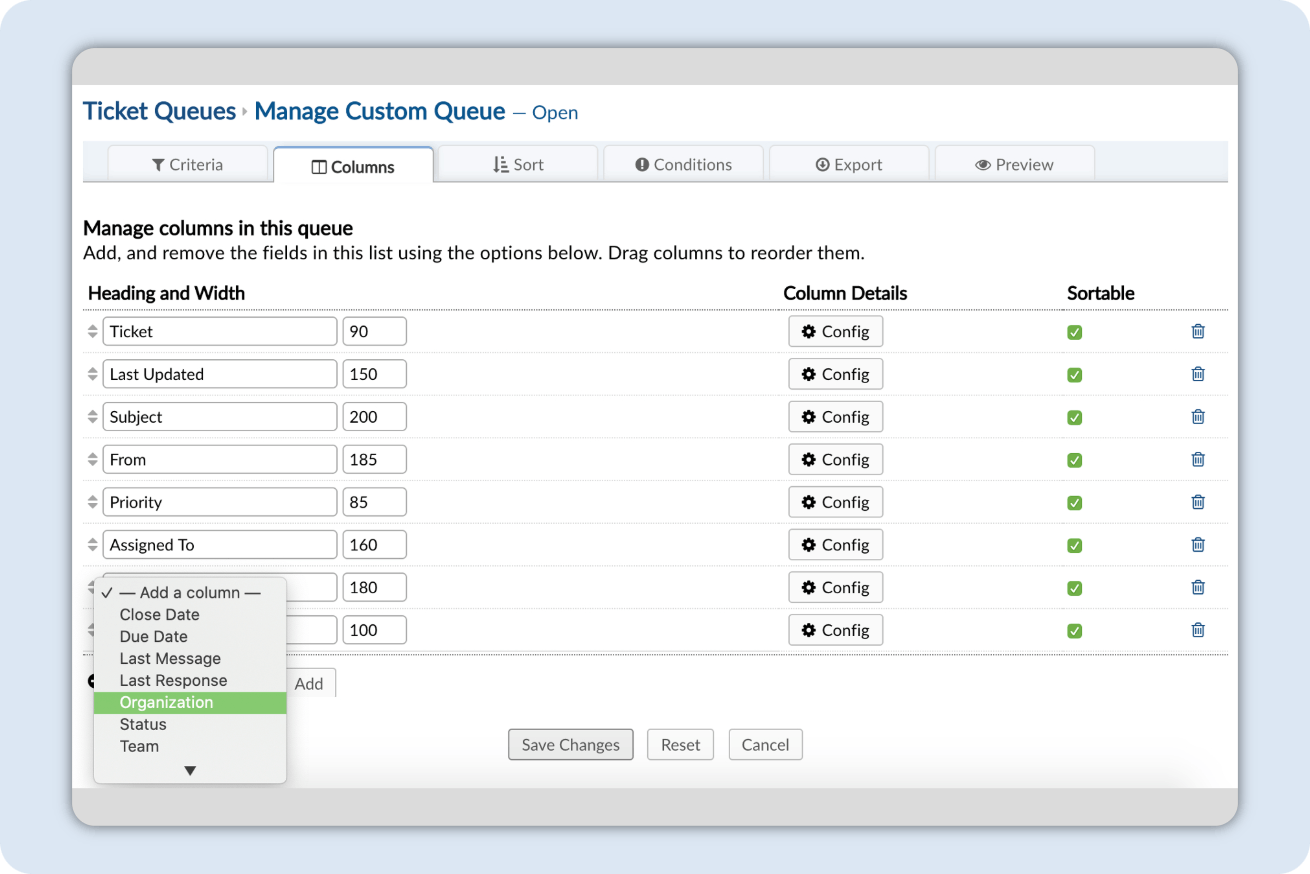The width and height of the screenshot is (1310, 874).
Task: Choose Status from the dropdown list
Action: click(190, 724)
